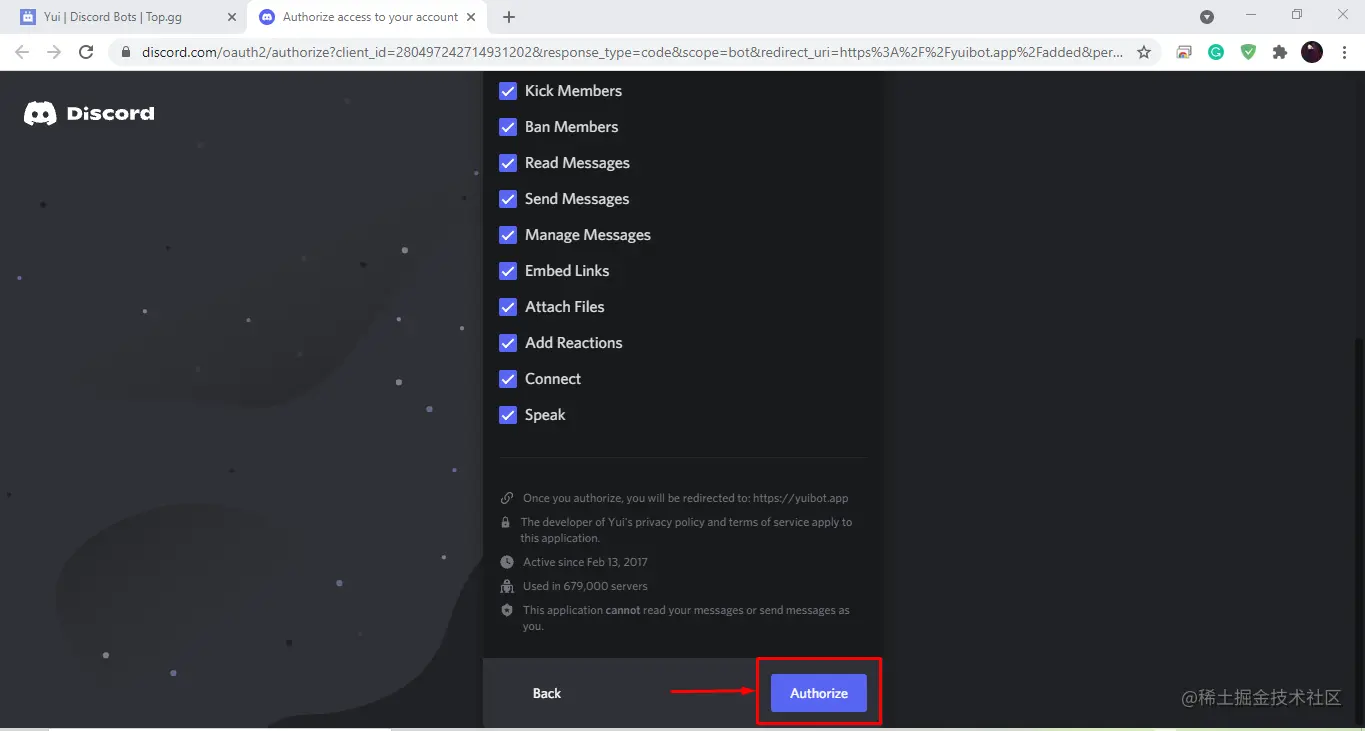Image resolution: width=1365 pixels, height=731 pixels.
Task: Open a new browser tab
Action: [509, 17]
